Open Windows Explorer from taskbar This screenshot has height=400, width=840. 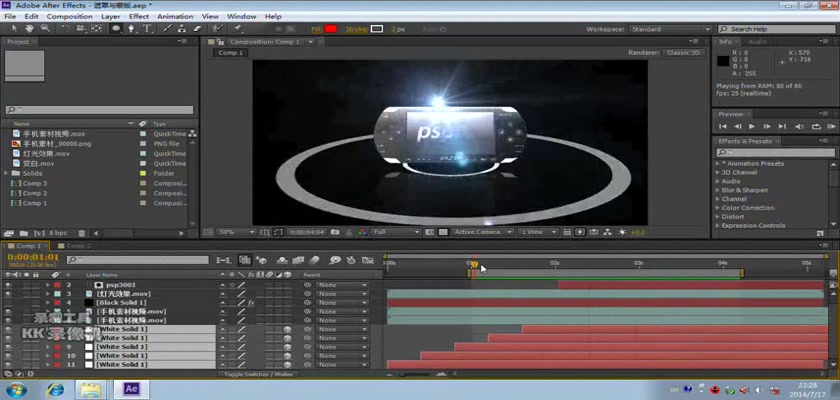tap(89, 389)
